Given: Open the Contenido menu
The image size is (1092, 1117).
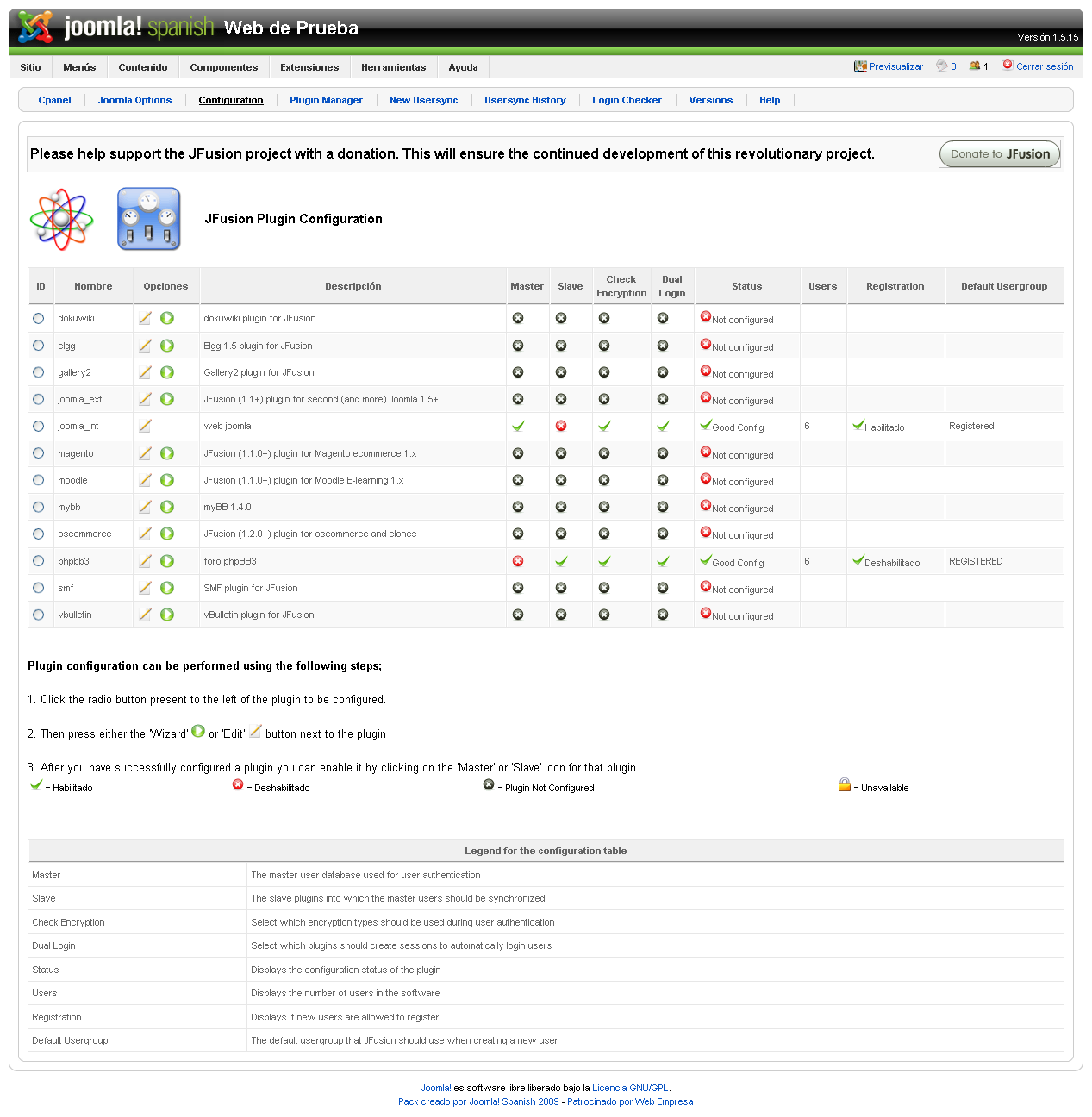Looking at the screenshot, I should 143,67.
